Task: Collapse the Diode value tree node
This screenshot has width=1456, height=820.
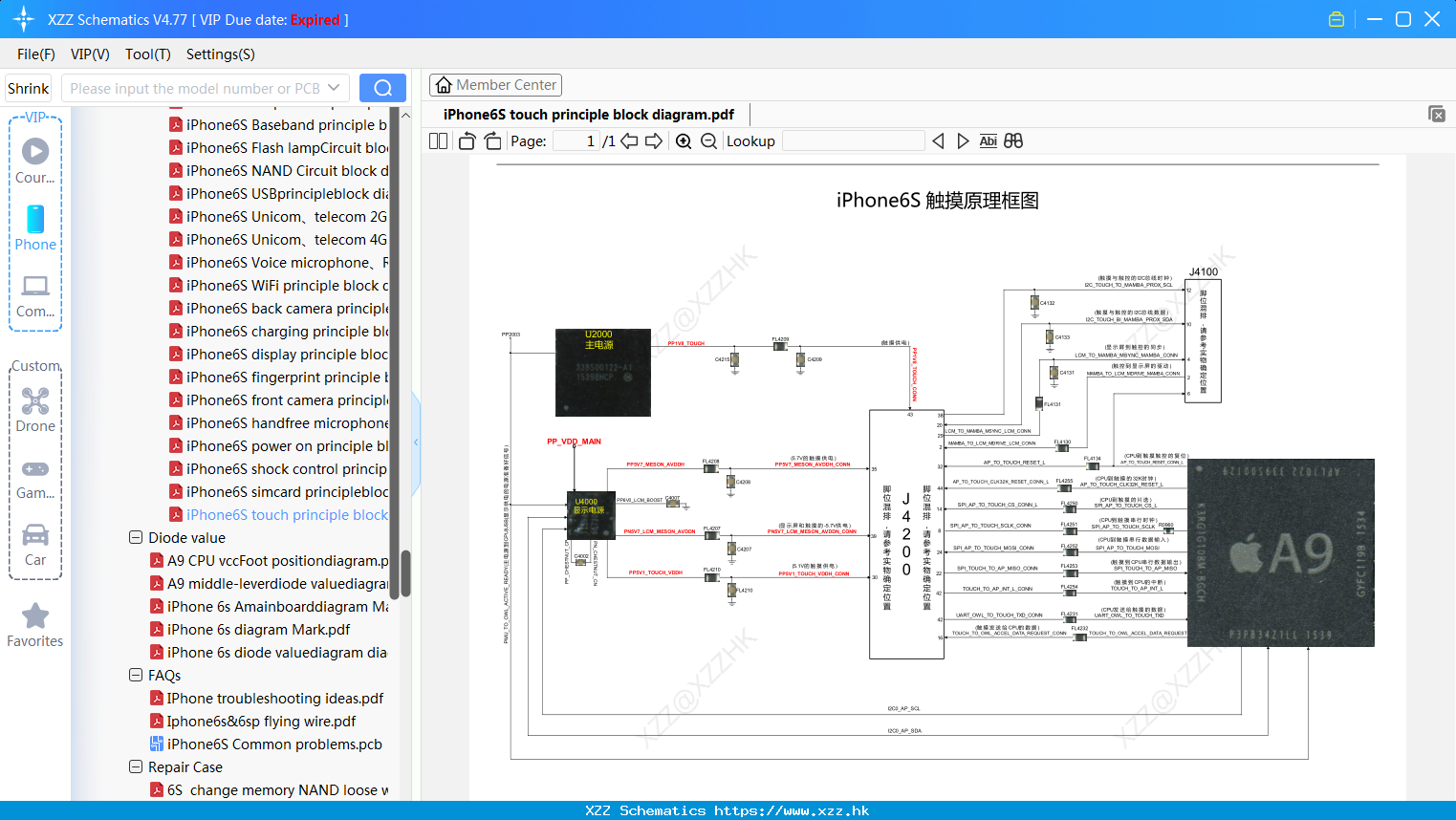Action: point(136,538)
